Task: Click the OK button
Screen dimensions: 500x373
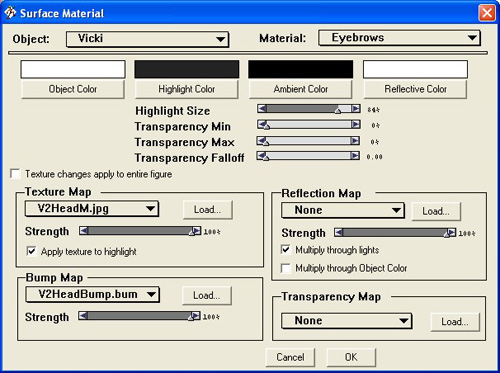Action: pyautogui.click(x=351, y=357)
